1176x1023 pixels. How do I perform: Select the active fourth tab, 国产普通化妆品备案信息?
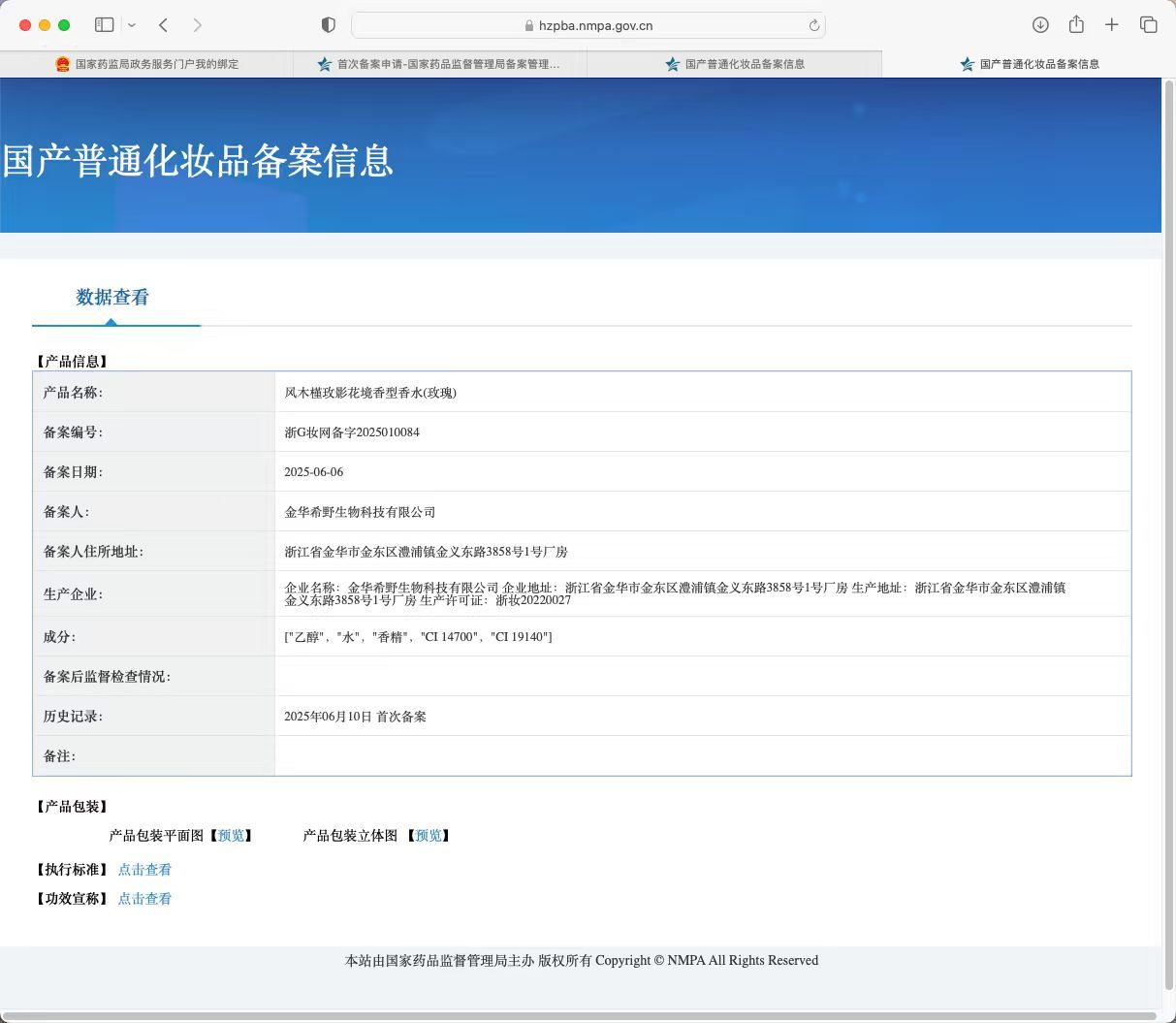[1029, 64]
